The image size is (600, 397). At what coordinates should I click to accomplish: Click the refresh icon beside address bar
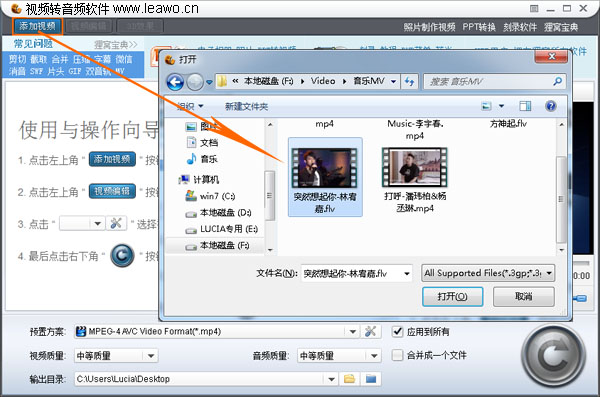[409, 82]
